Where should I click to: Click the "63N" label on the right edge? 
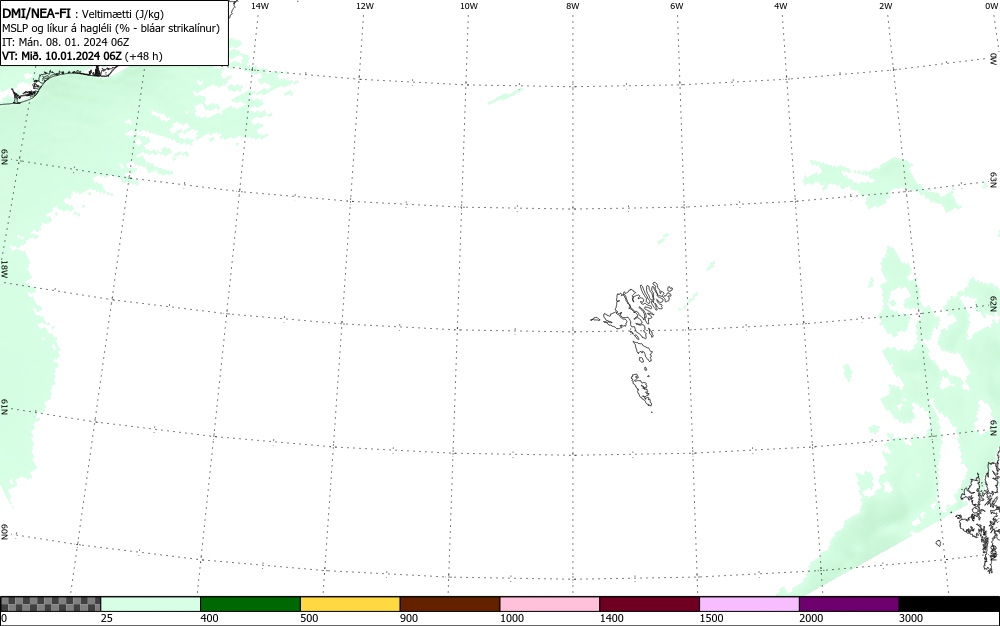click(x=994, y=179)
